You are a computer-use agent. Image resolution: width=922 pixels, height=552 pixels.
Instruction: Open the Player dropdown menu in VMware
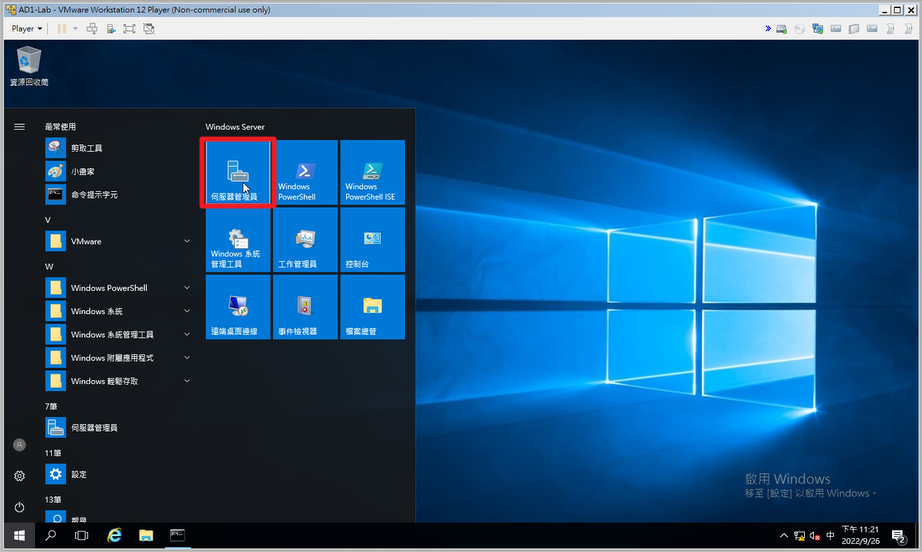[26, 29]
